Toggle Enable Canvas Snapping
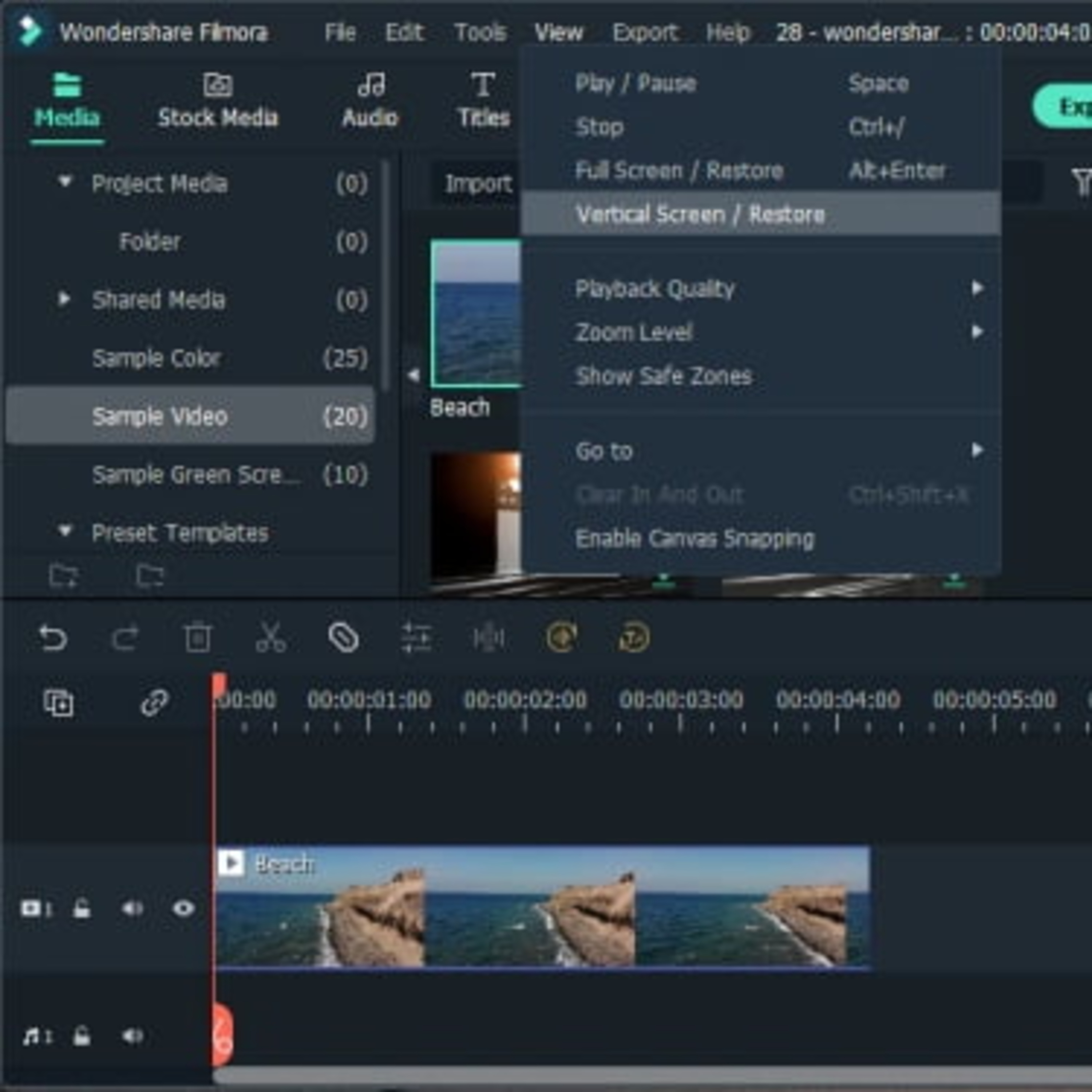1092x1092 pixels. point(761,539)
